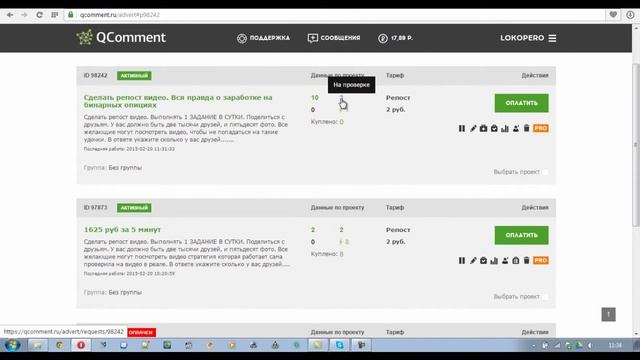The width and height of the screenshot is (640, 360).
Task: Click the checkmark-box icon for project 97873
Action: (483, 260)
